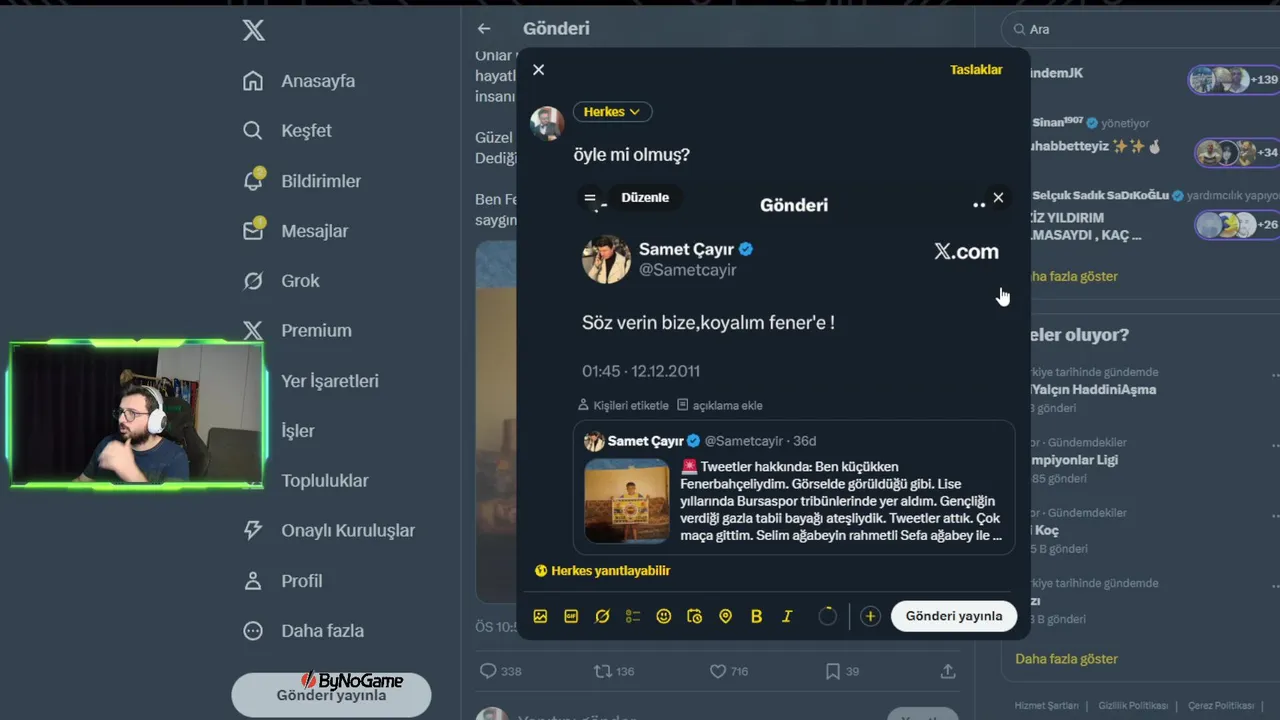The image size is (1280, 720).
Task: Open Hizmet Şartları footer link
Action: click(x=1046, y=706)
